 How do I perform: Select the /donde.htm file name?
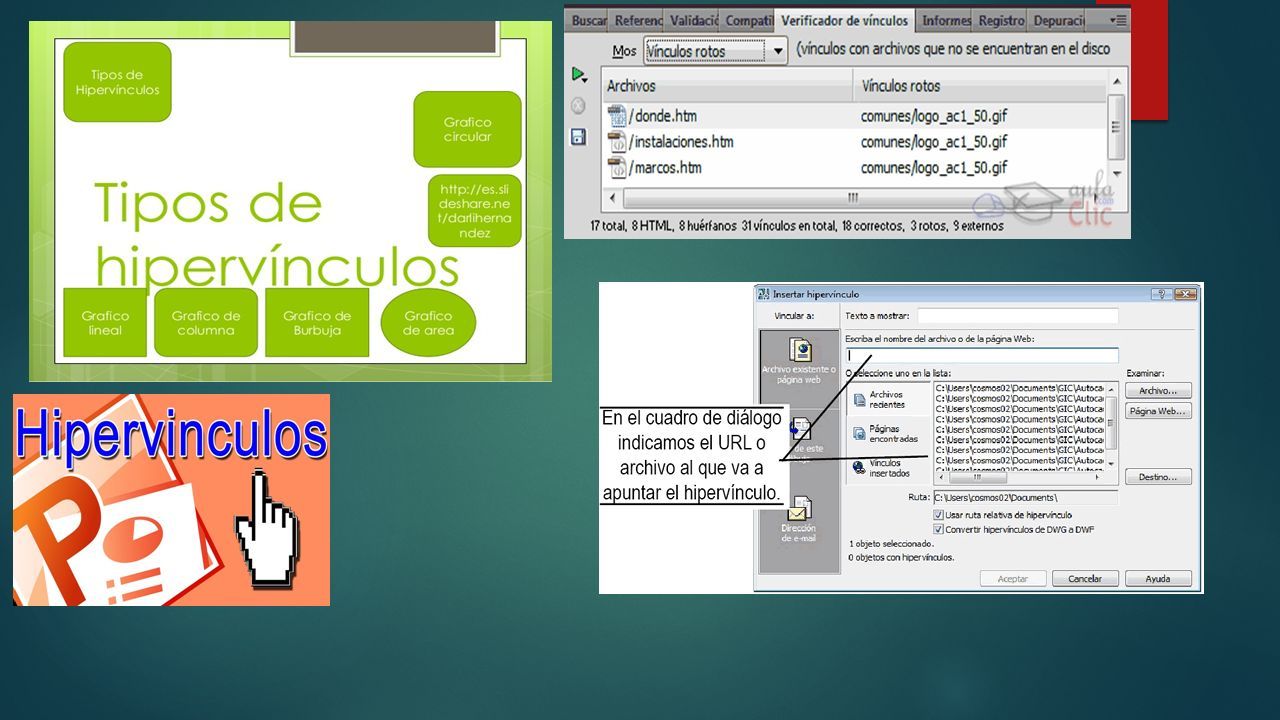[663, 116]
